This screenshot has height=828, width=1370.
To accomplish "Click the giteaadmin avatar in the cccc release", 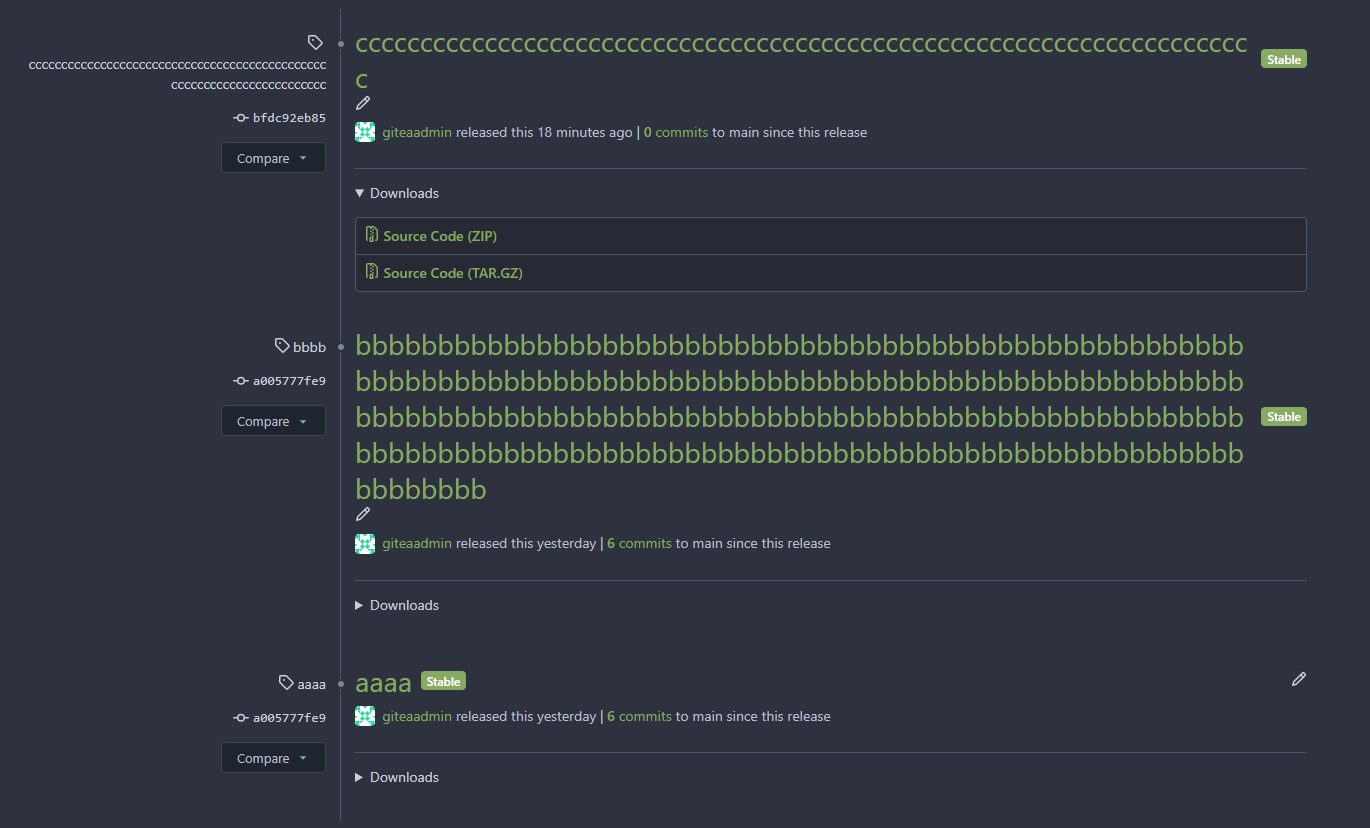I will [365, 132].
